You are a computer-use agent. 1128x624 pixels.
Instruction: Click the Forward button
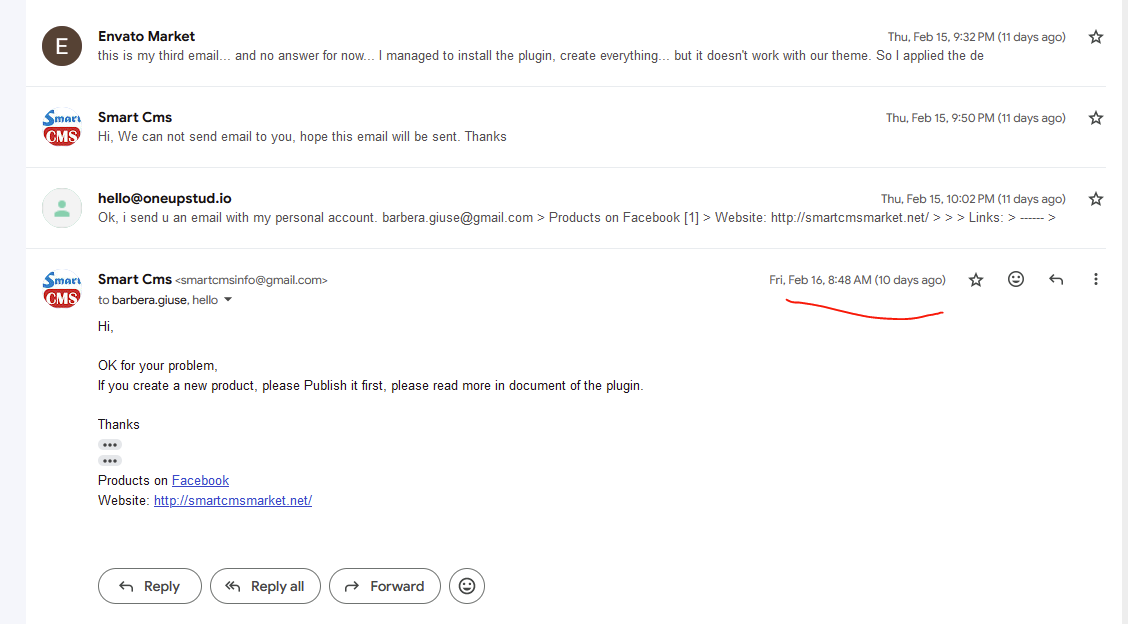click(x=384, y=587)
